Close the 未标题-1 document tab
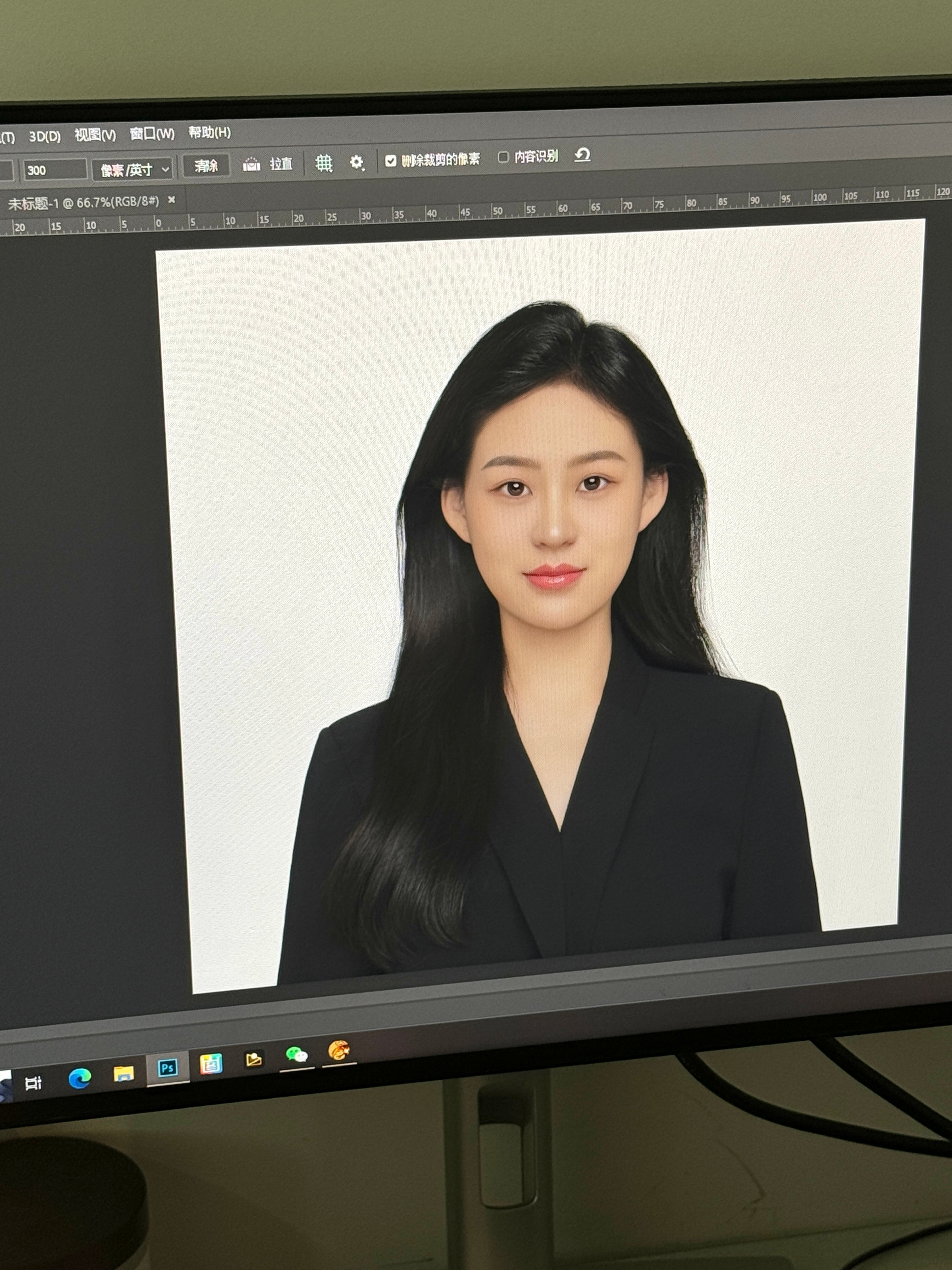Screen dimensions: 952x1270 [x=172, y=200]
